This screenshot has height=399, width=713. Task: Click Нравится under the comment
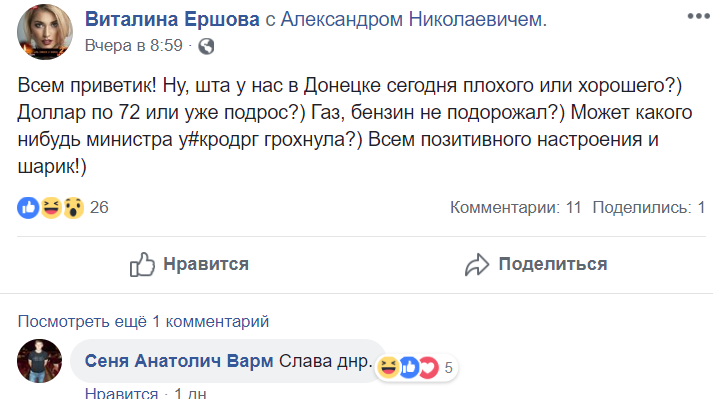[121, 393]
